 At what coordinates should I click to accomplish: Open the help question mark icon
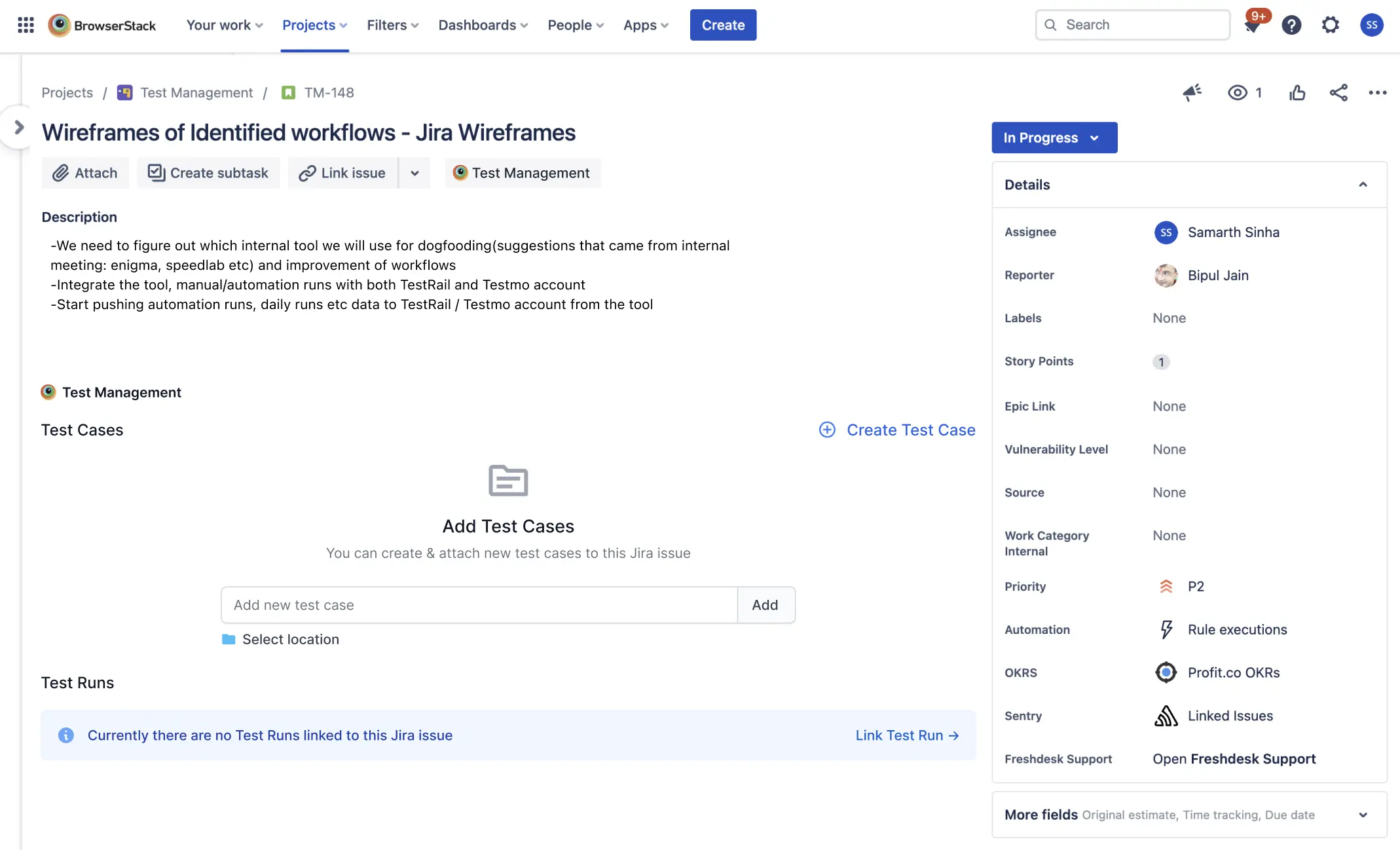[1291, 25]
